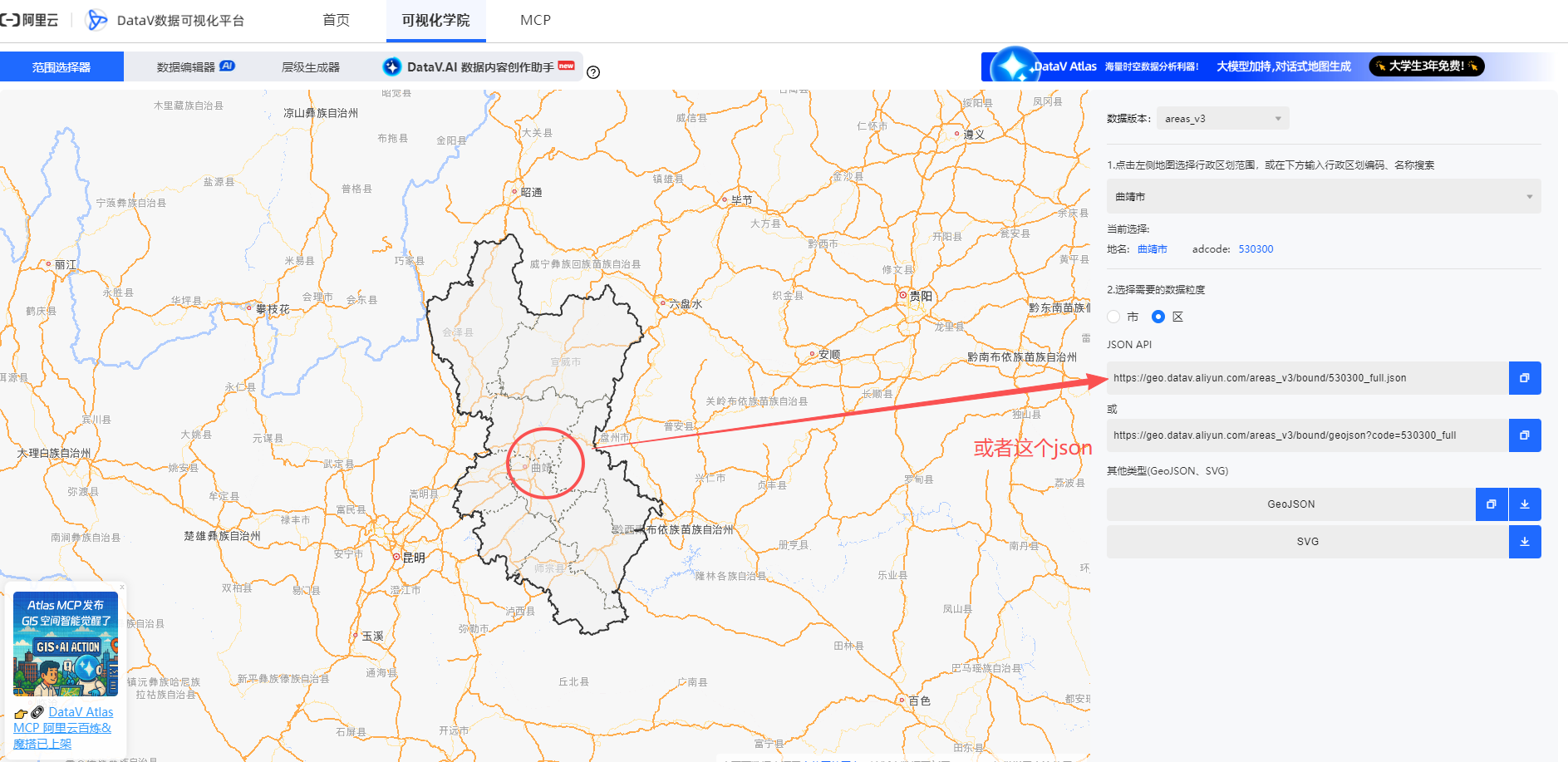Click the DataV Atlas banner sparkle icon
Viewport: 1568px width, 762px height.
1014,65
